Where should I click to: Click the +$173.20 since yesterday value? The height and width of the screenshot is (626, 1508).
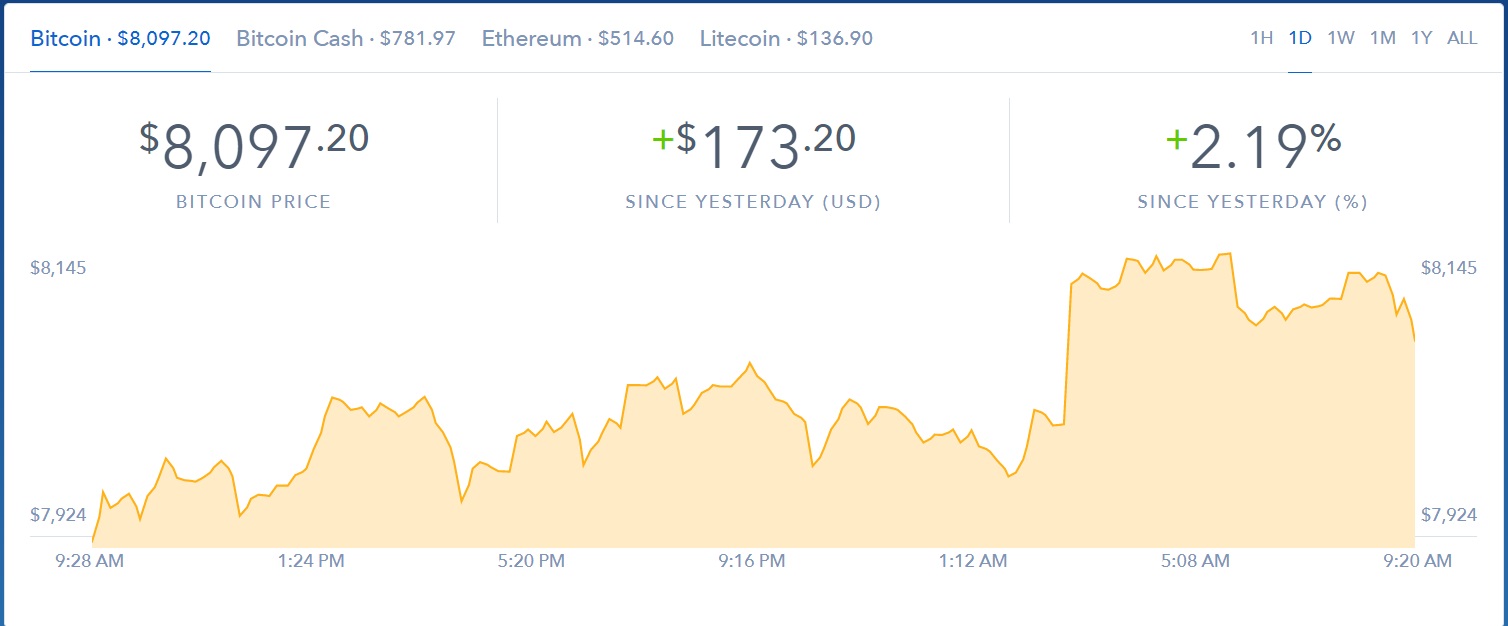753,148
